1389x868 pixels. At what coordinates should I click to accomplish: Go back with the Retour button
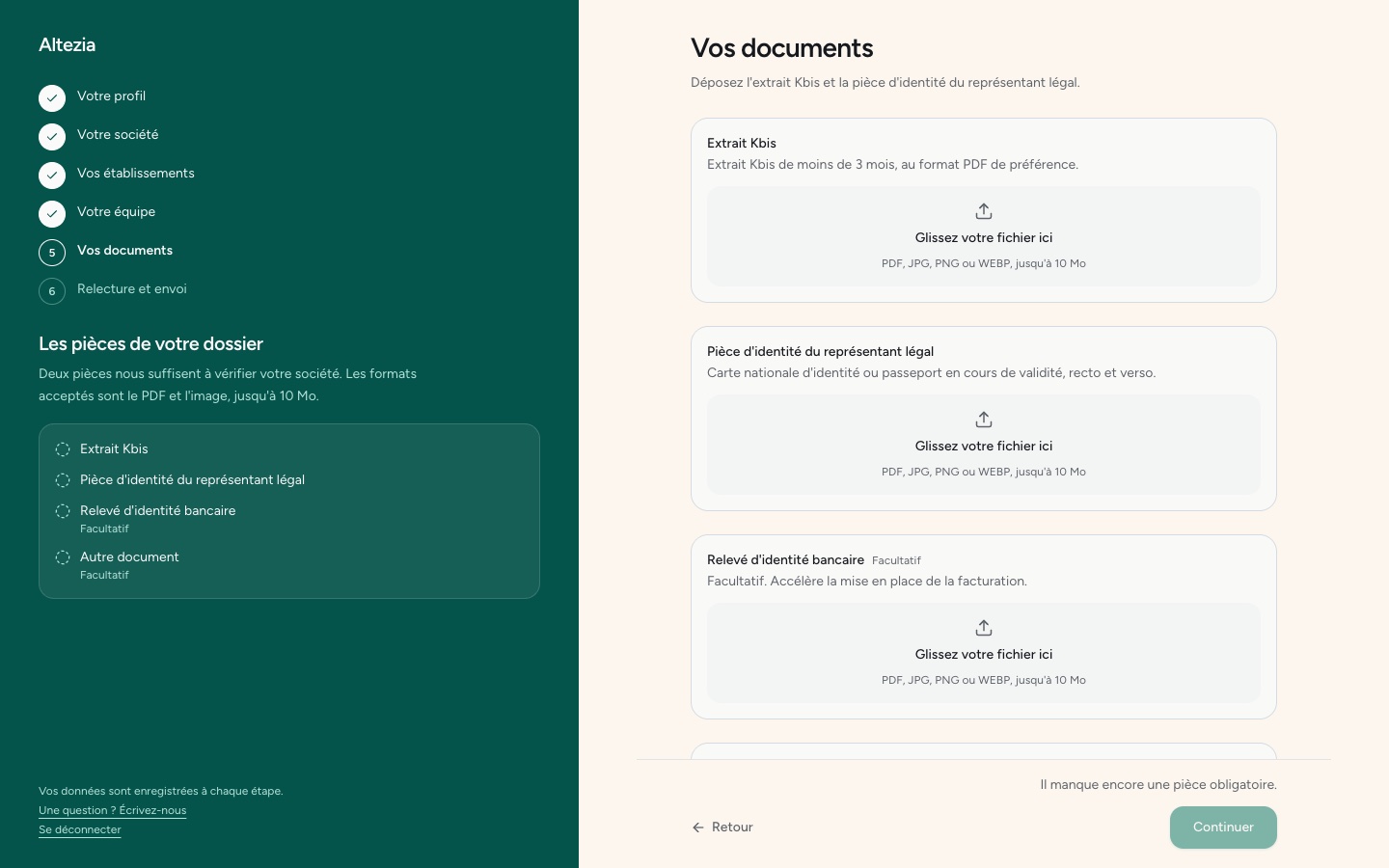[x=722, y=827]
